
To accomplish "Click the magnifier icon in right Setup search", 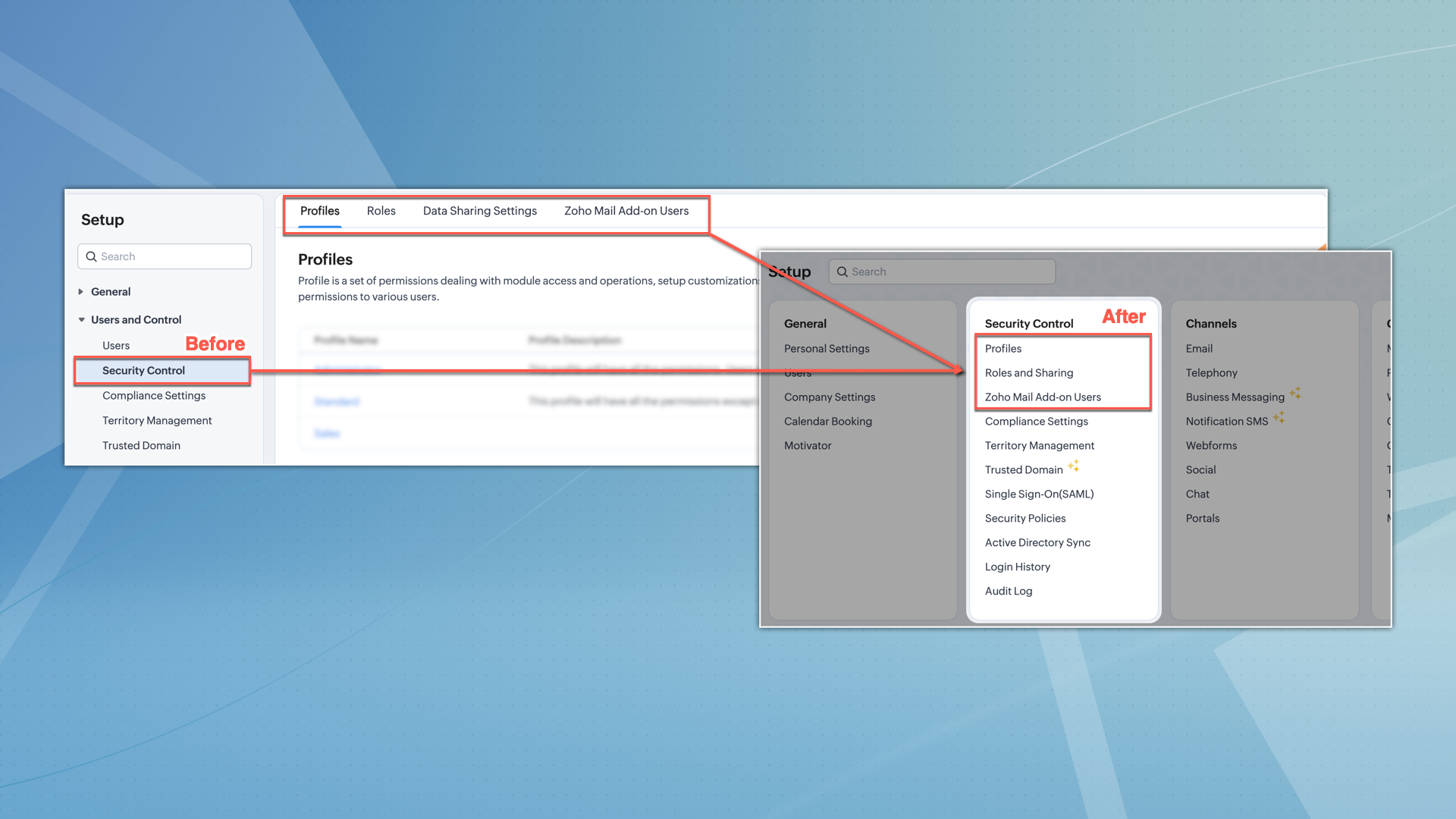I will [842, 271].
